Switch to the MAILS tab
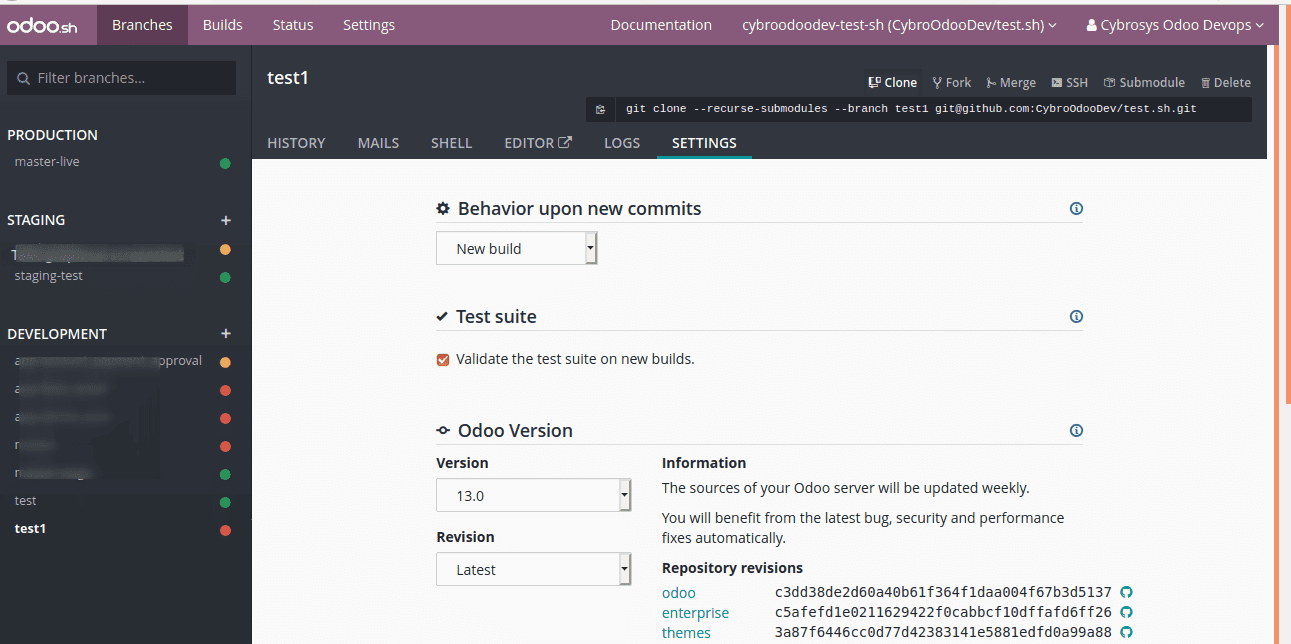 click(378, 143)
